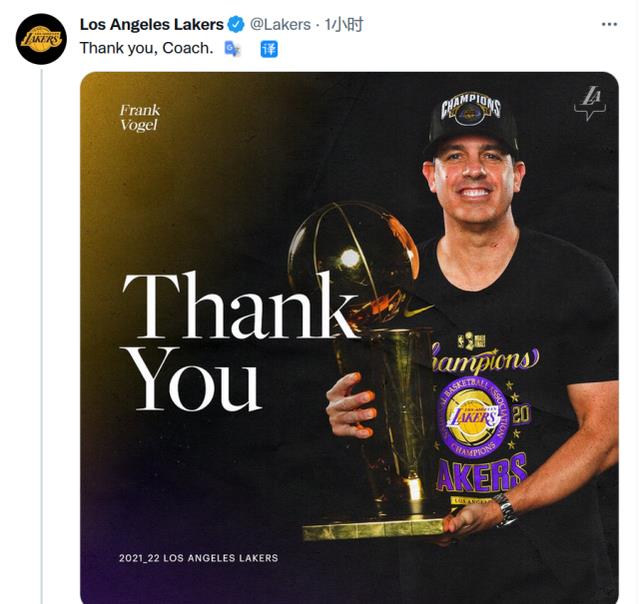This screenshot has height=604, width=640.
Task: Click the blue 译 translate icon
Action: click(x=269, y=49)
